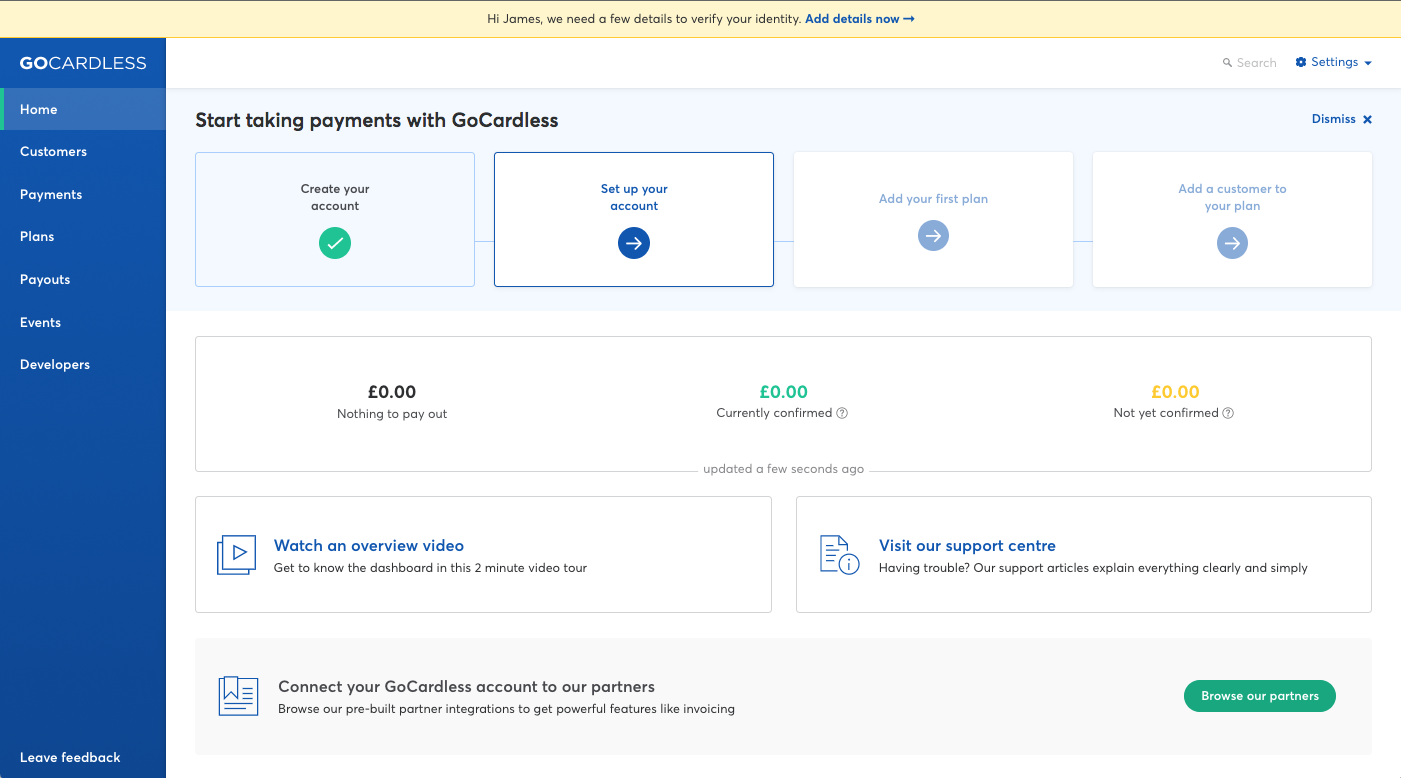Viewport: 1401px width, 778px height.
Task: Click the Add your first plan card text
Action: coord(933,199)
